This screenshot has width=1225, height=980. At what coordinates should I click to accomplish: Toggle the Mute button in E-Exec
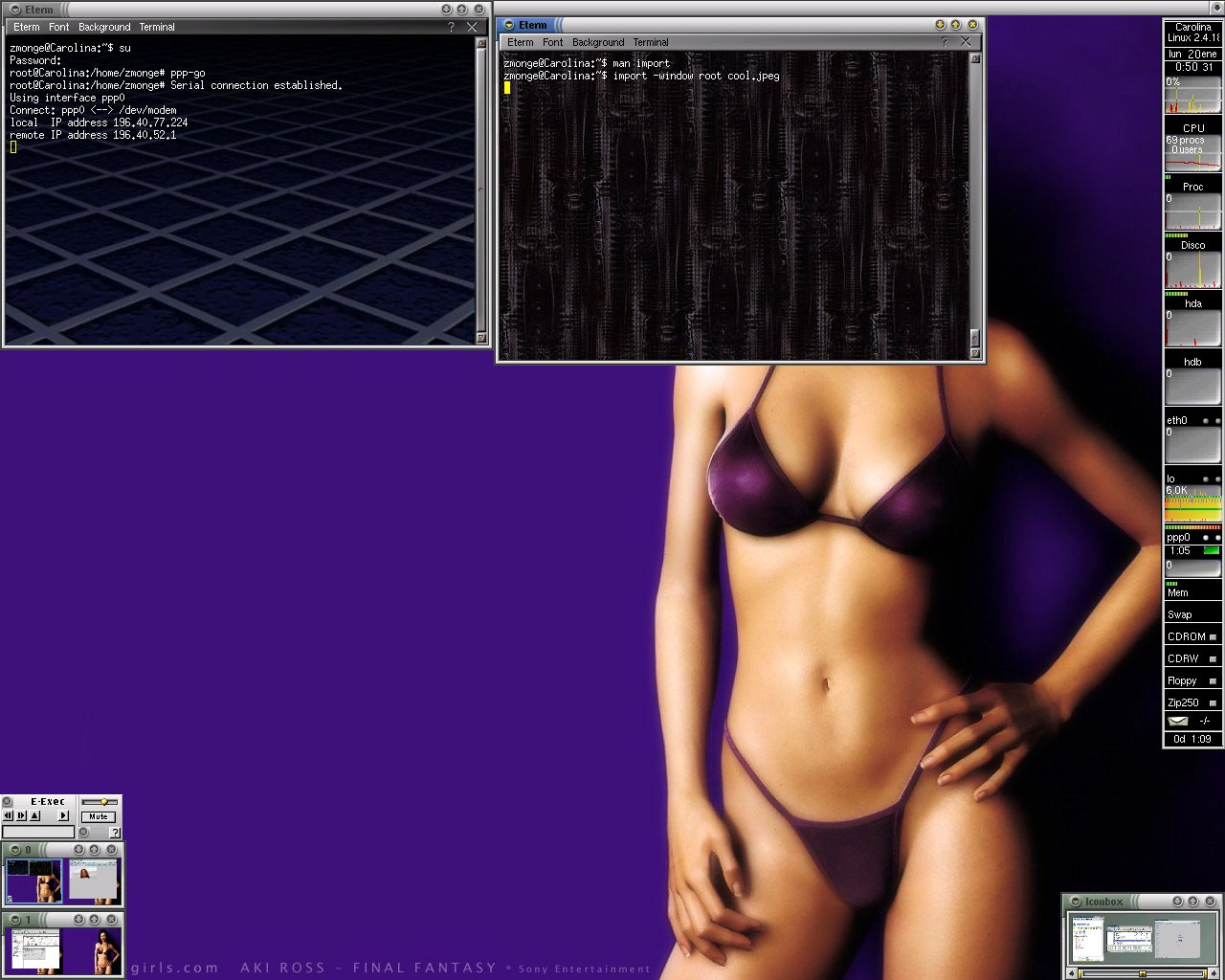tap(99, 816)
